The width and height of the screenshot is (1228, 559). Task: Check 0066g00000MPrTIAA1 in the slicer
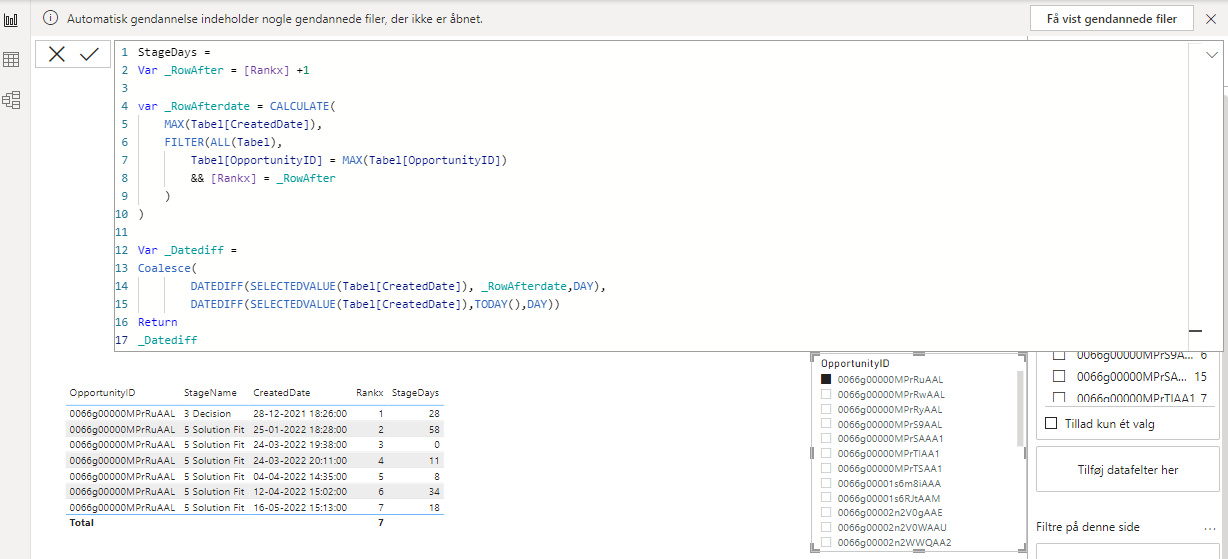tap(826, 453)
